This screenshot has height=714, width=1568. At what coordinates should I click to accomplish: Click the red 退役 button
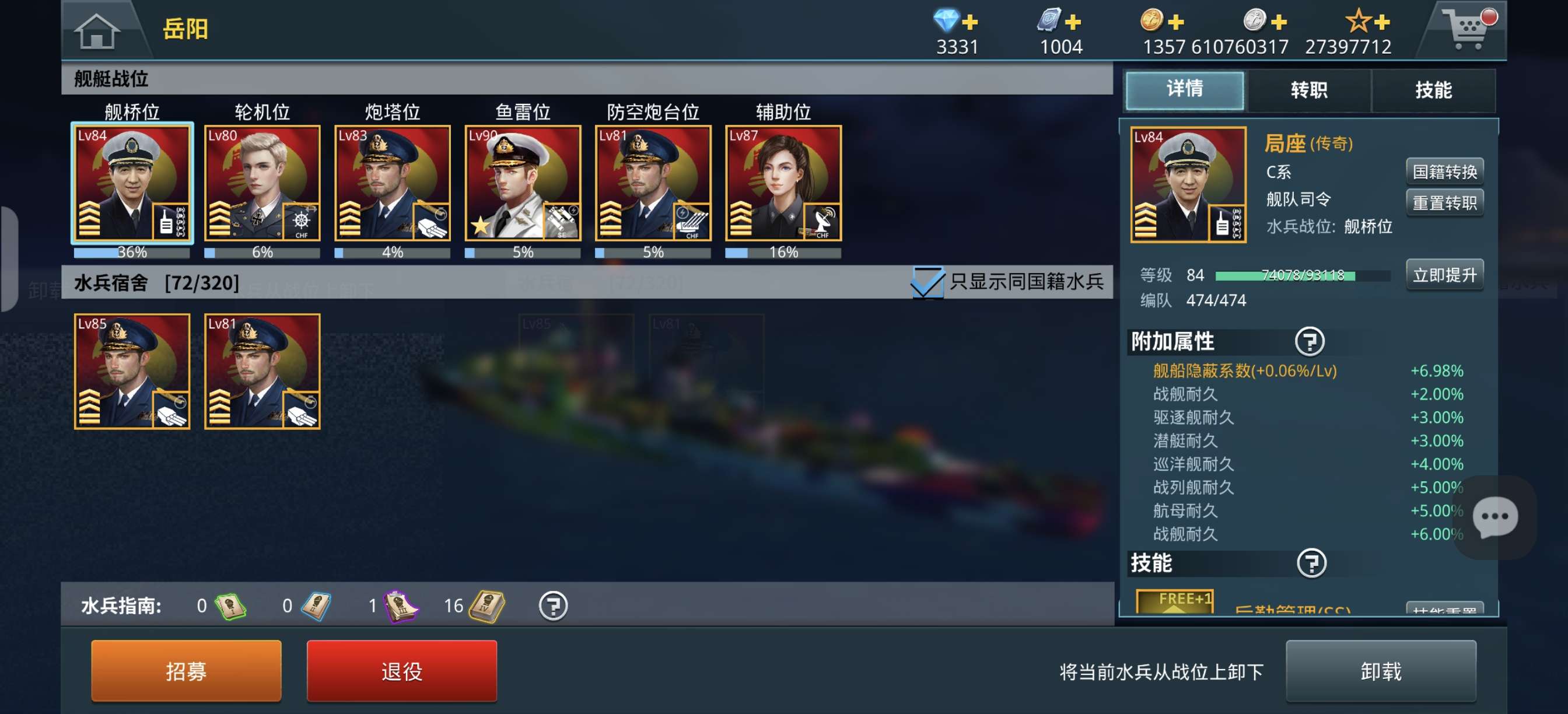coord(402,671)
